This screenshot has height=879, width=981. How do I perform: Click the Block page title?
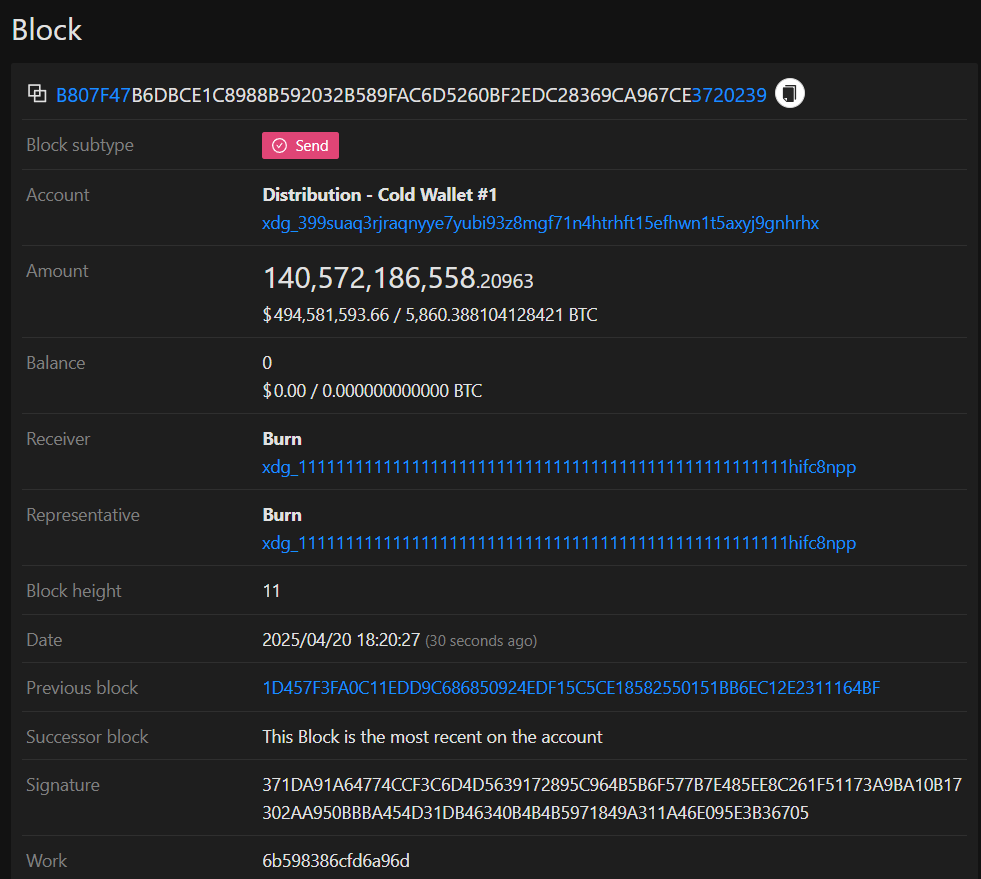(x=45, y=29)
